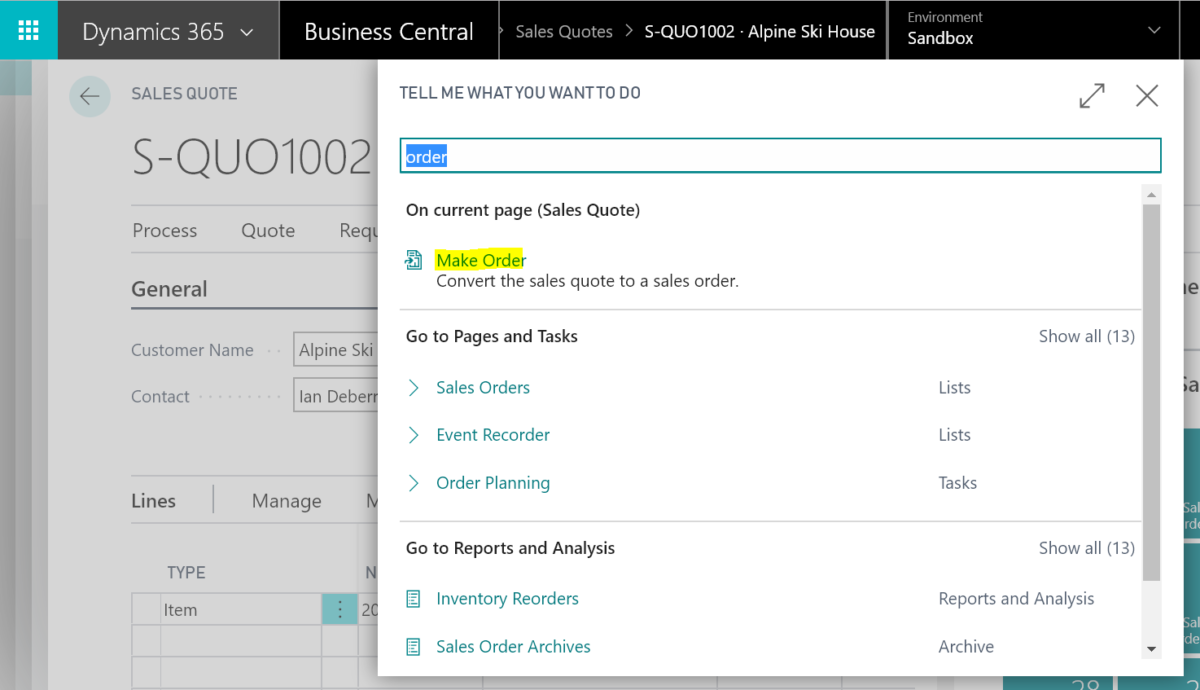Viewport: 1200px width, 690px height.
Task: Go to Sales Quotes breadcrumb
Action: 564,31
